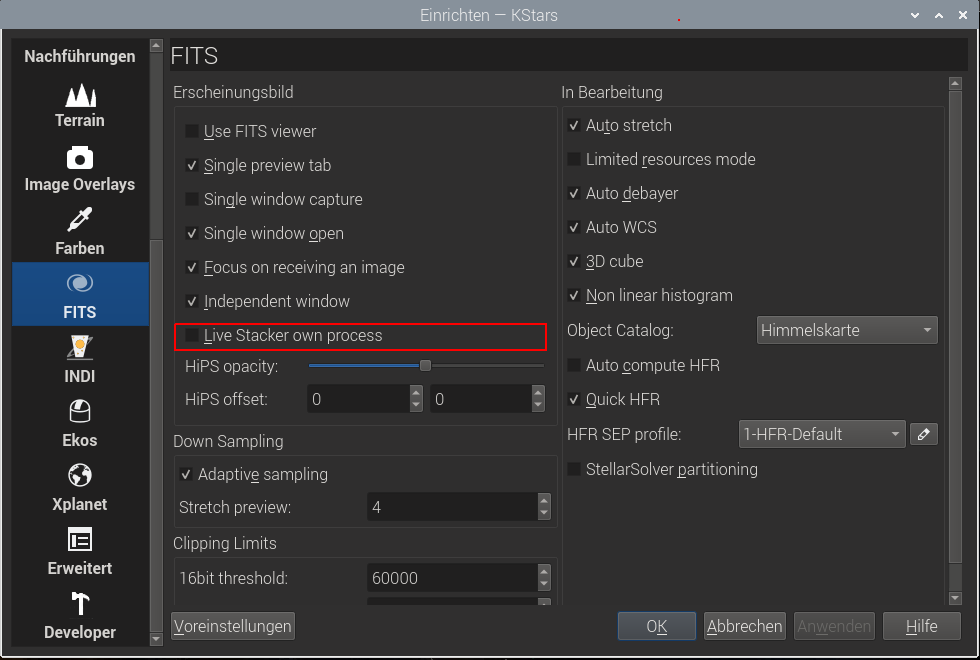Viewport: 980px width, 660px height.
Task: Open the Object Catalog Himmelskarte dropdown
Action: (847, 330)
